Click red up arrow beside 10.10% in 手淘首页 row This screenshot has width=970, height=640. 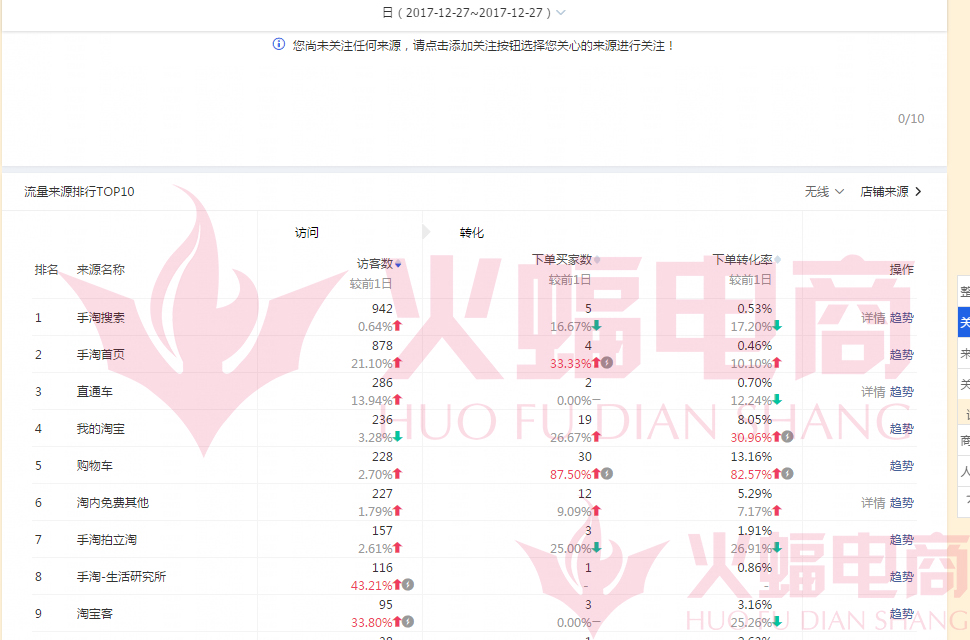(x=777, y=363)
